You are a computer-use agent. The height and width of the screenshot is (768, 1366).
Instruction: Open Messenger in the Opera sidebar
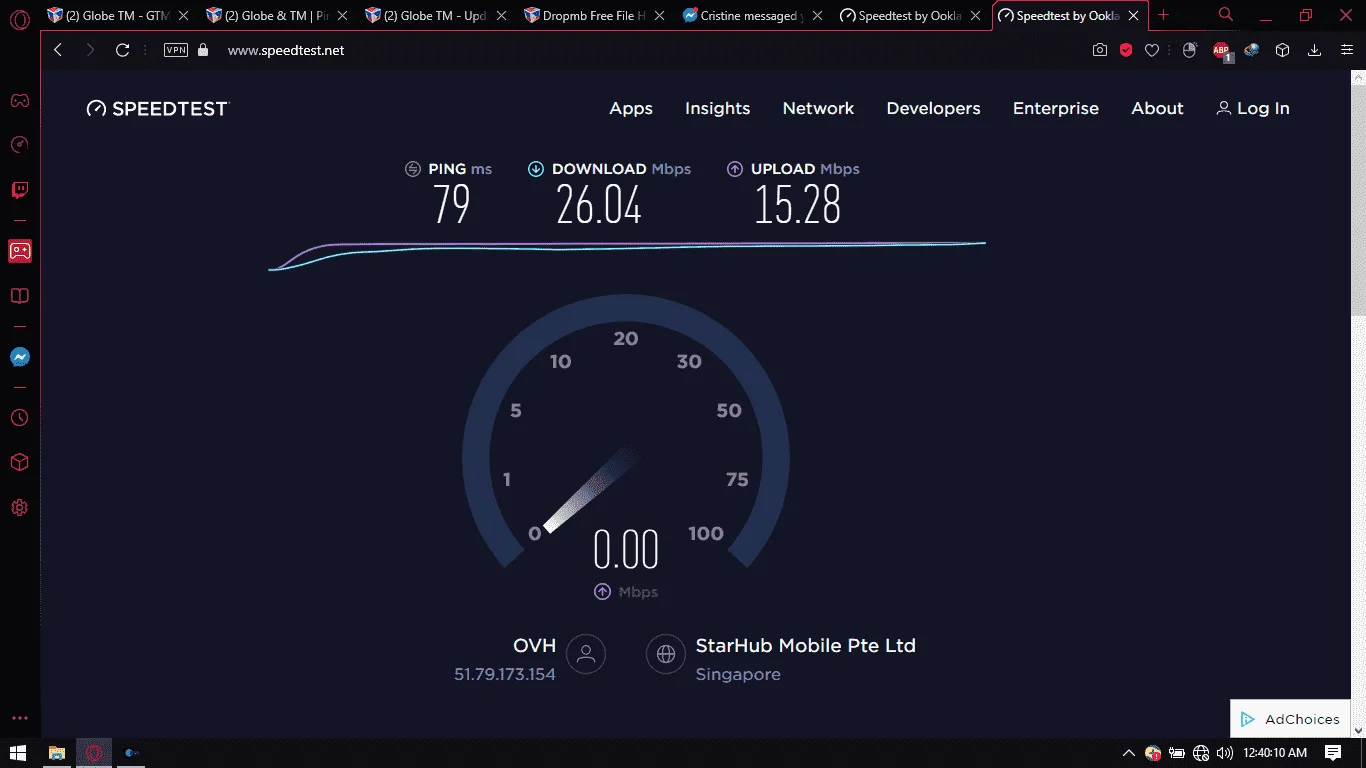(19, 357)
